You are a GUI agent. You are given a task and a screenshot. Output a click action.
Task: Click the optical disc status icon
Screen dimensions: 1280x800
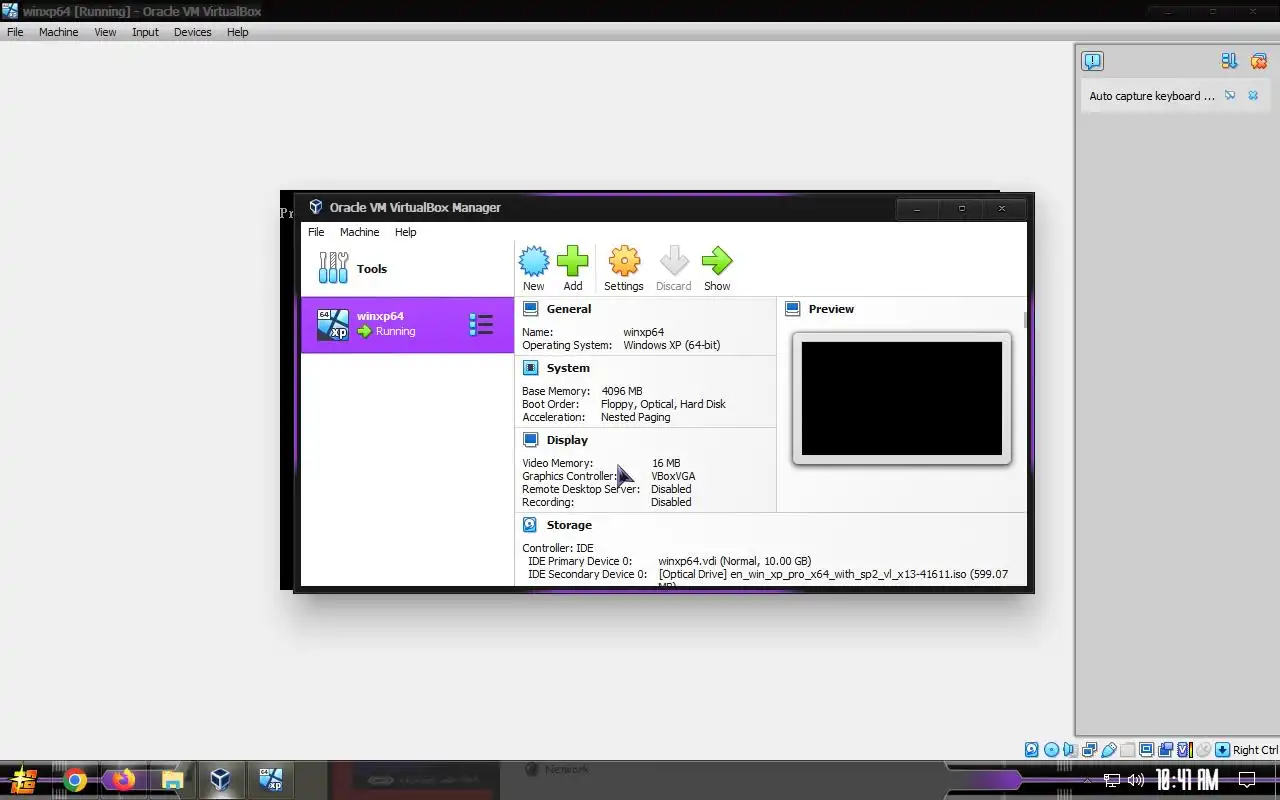(x=1051, y=750)
